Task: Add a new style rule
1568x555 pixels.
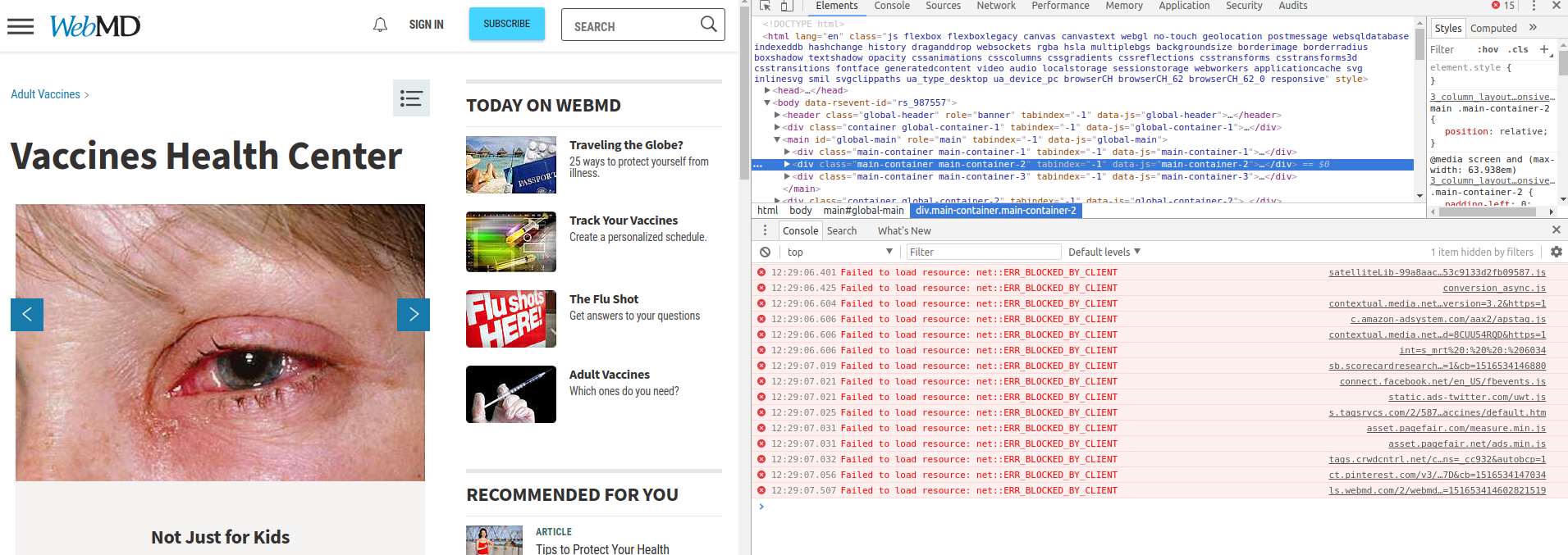Action: (x=1544, y=49)
